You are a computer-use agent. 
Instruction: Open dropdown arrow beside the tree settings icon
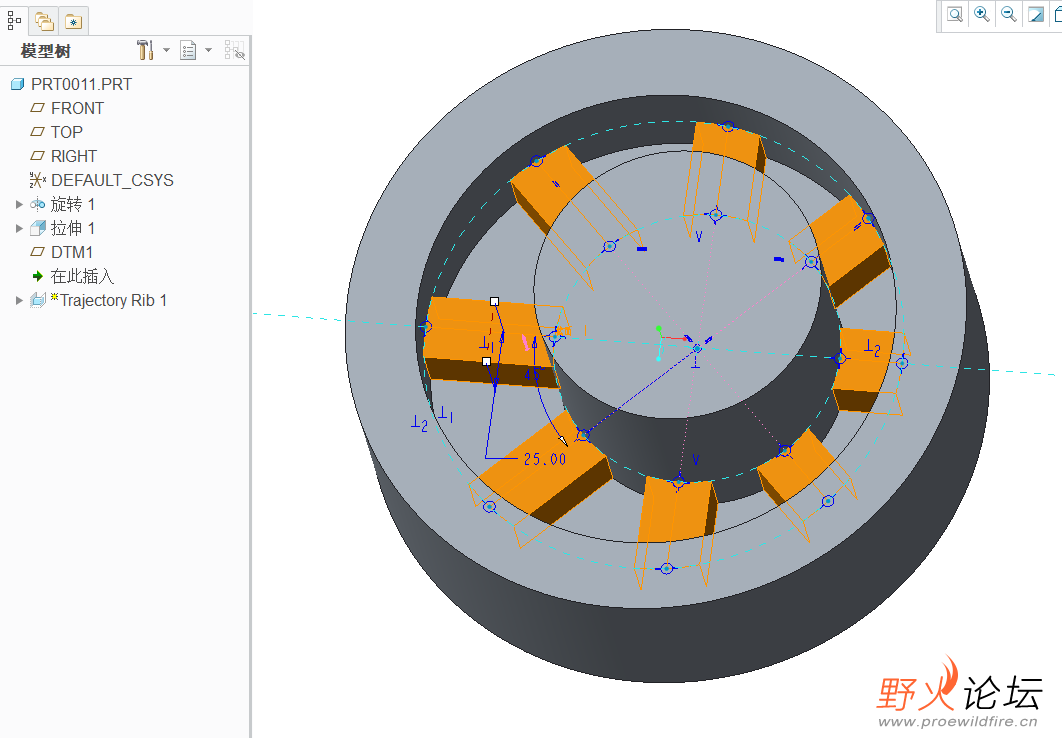point(209,50)
